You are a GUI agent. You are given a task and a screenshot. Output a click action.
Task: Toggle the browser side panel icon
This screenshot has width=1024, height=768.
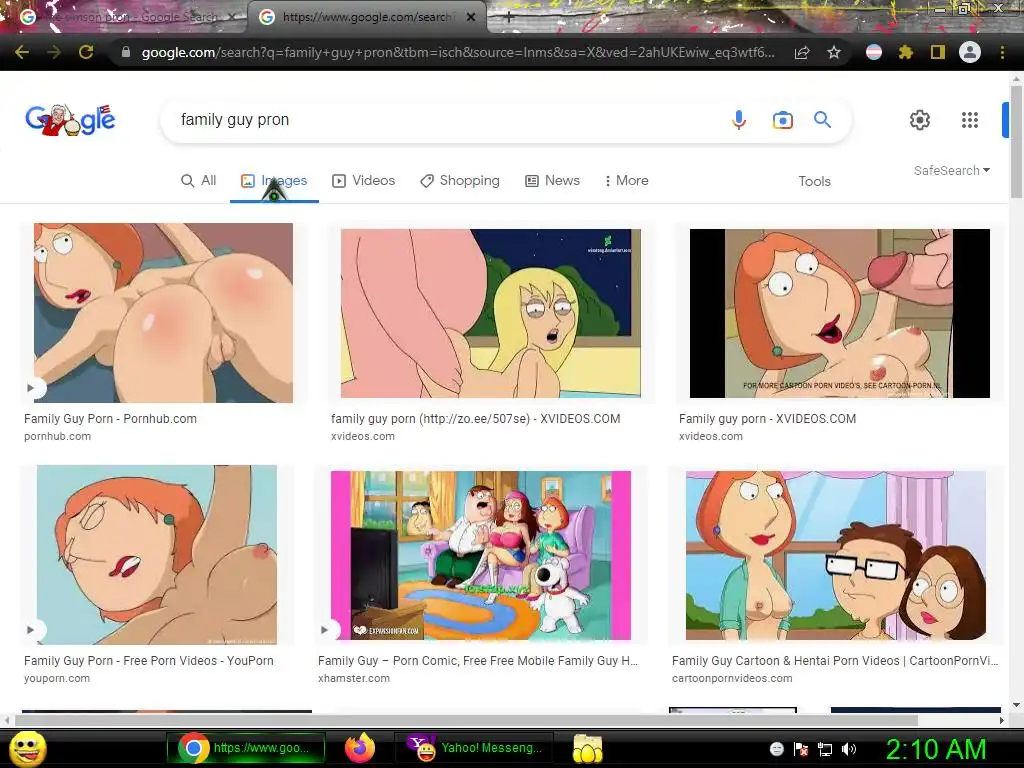[938, 52]
